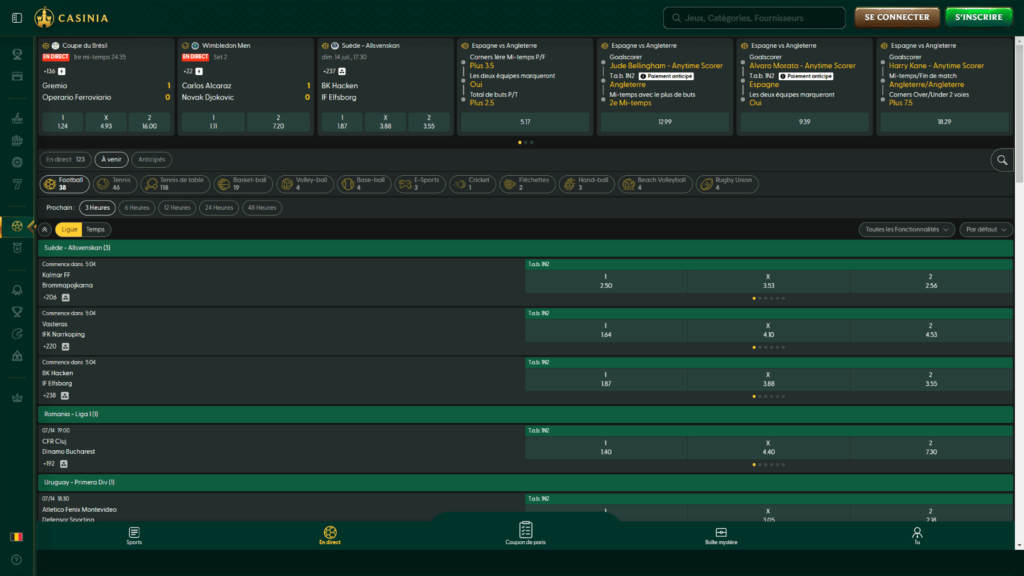Viewport: 1024px width, 576px height.
Task: Open stats icon for Vasteras match
Action: (x=65, y=347)
